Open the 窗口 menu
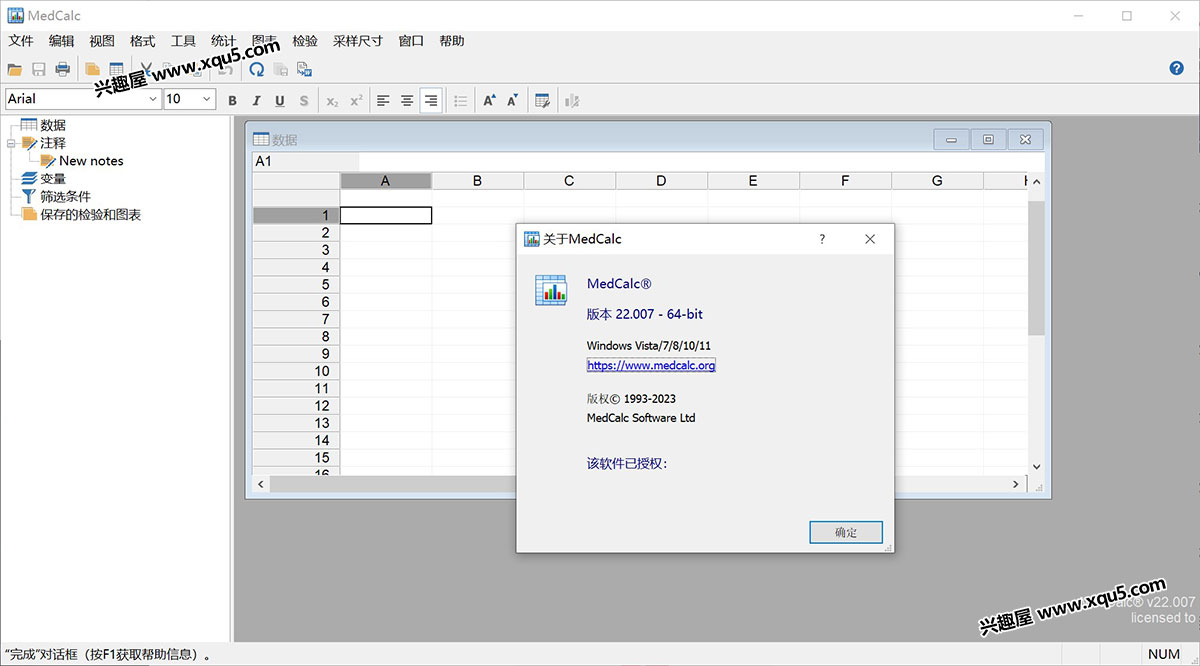 pyautogui.click(x=411, y=41)
